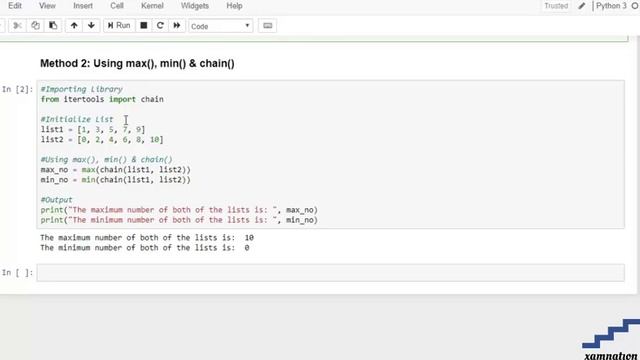Screen dimensions: 640x360
Task: Open the Cell menu
Action: (x=117, y=6)
